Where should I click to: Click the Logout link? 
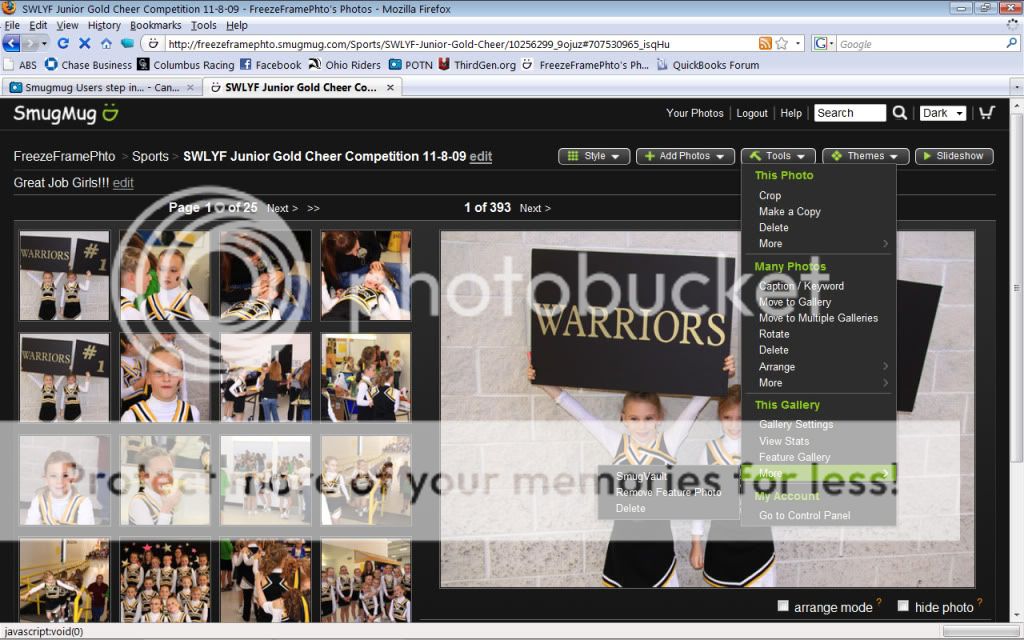(752, 114)
